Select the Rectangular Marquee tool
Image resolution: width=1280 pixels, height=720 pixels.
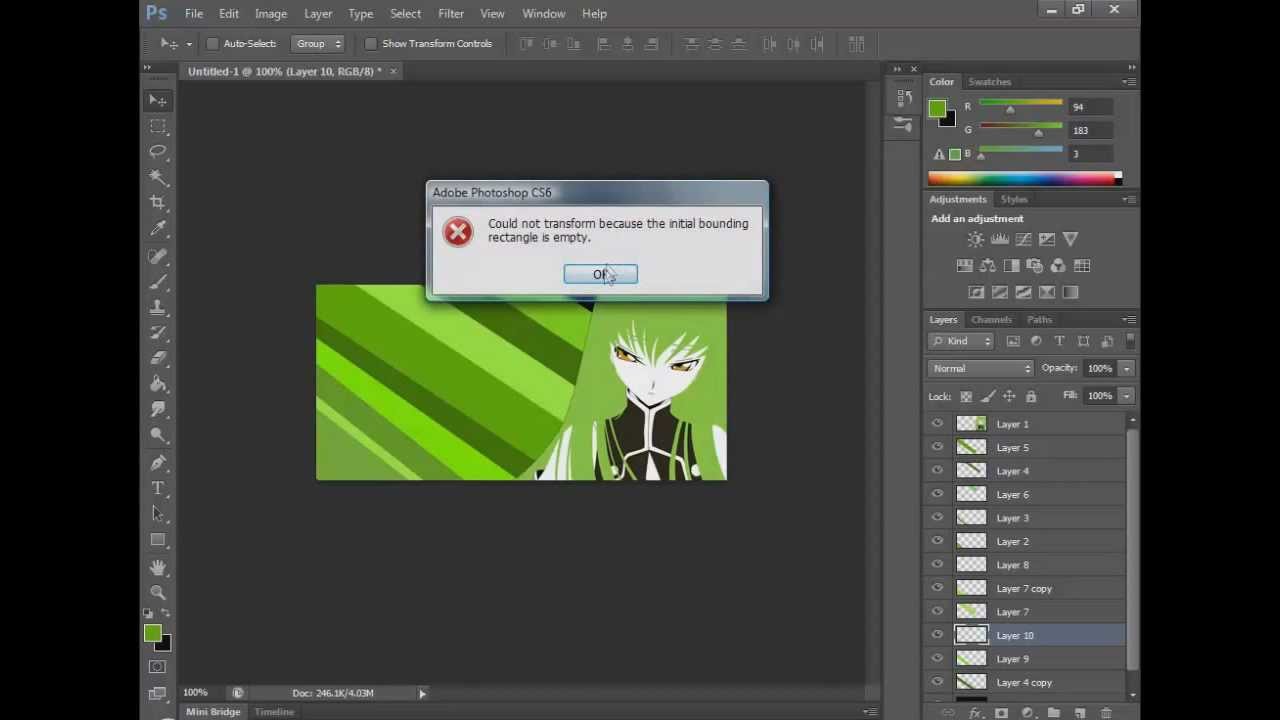[x=158, y=126]
